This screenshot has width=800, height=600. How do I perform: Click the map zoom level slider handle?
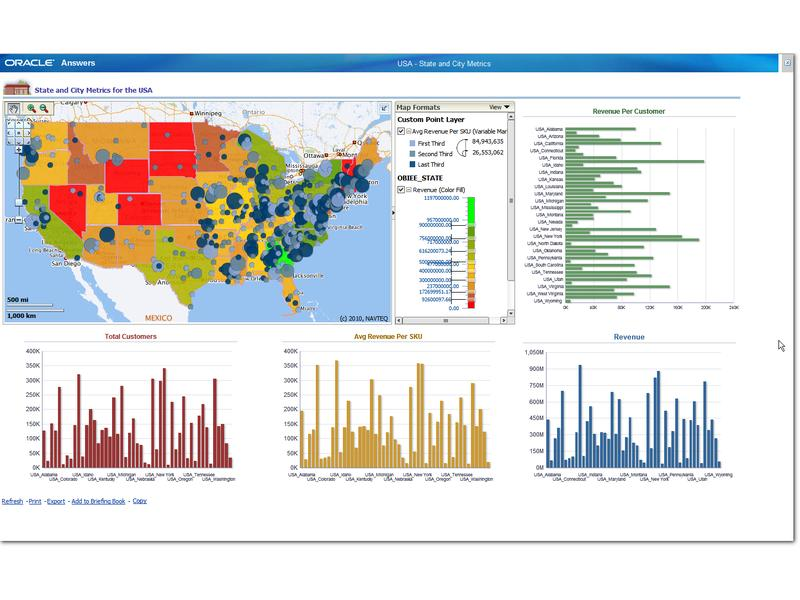point(19,203)
